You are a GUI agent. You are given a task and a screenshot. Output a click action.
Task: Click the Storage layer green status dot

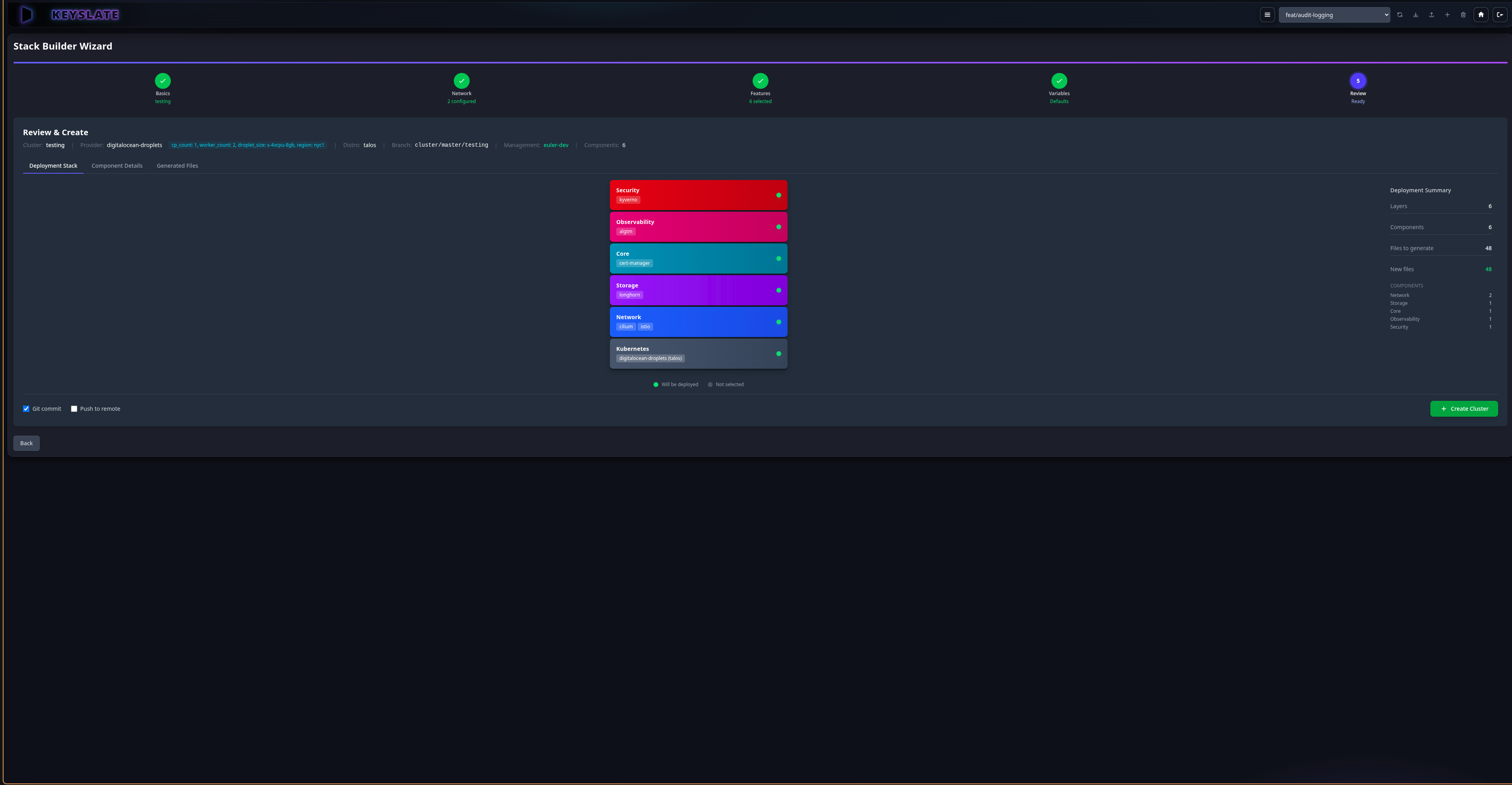[779, 290]
